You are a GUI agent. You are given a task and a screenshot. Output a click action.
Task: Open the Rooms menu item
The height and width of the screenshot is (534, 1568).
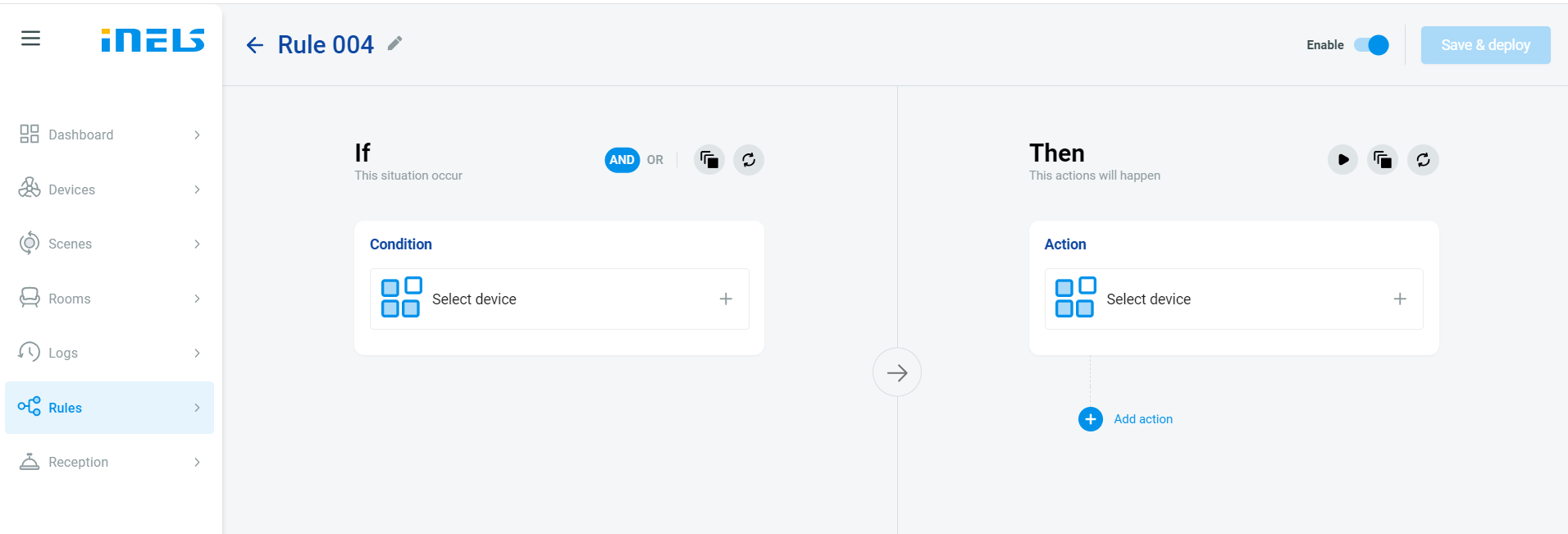point(70,299)
